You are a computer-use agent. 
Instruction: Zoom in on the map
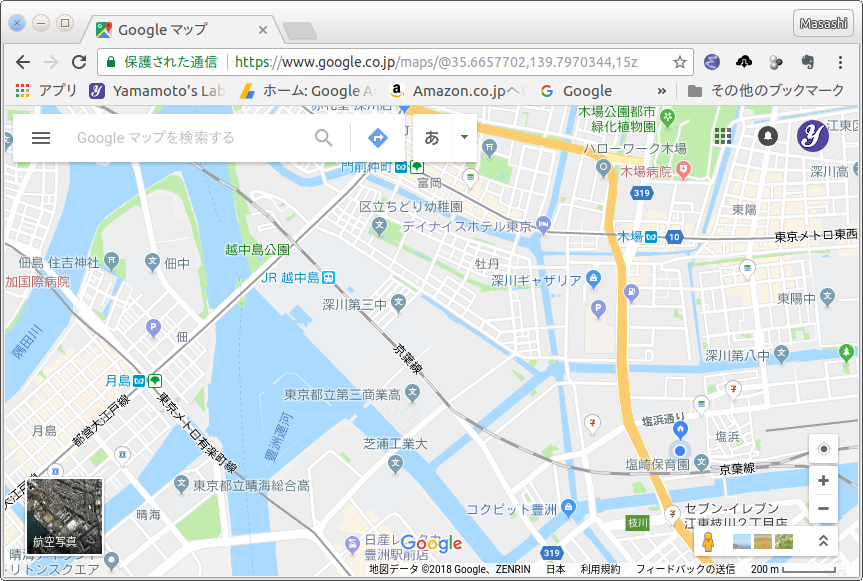tap(823, 480)
